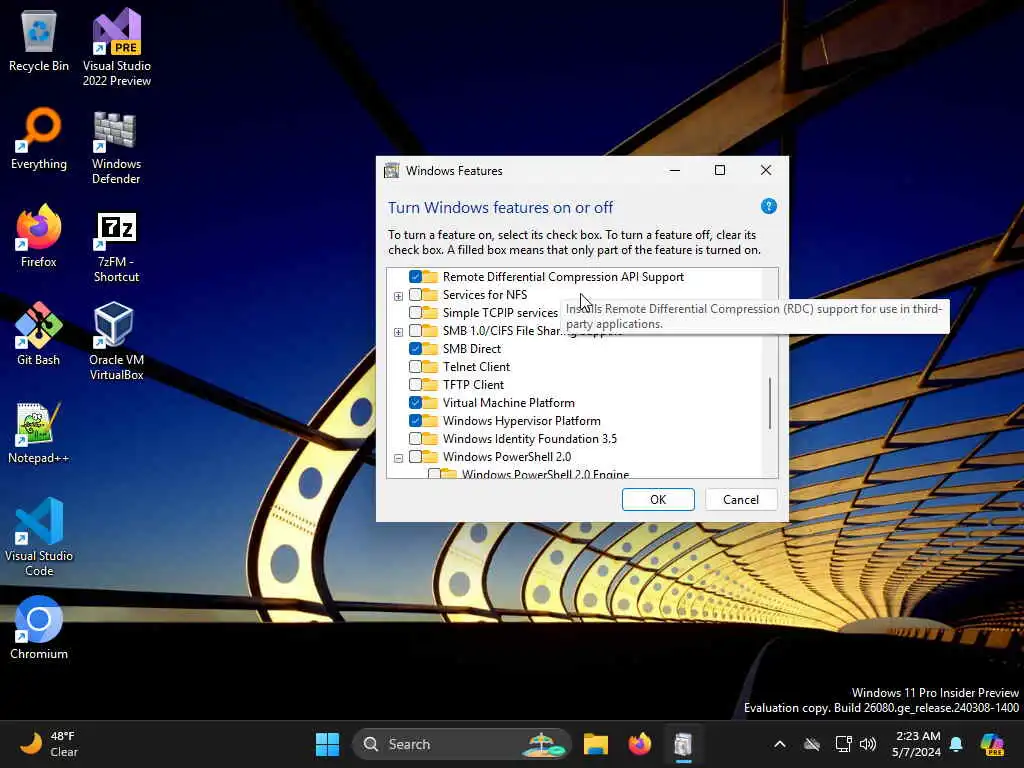Click the network status tray icon
The width and height of the screenshot is (1024, 768).
coord(843,744)
